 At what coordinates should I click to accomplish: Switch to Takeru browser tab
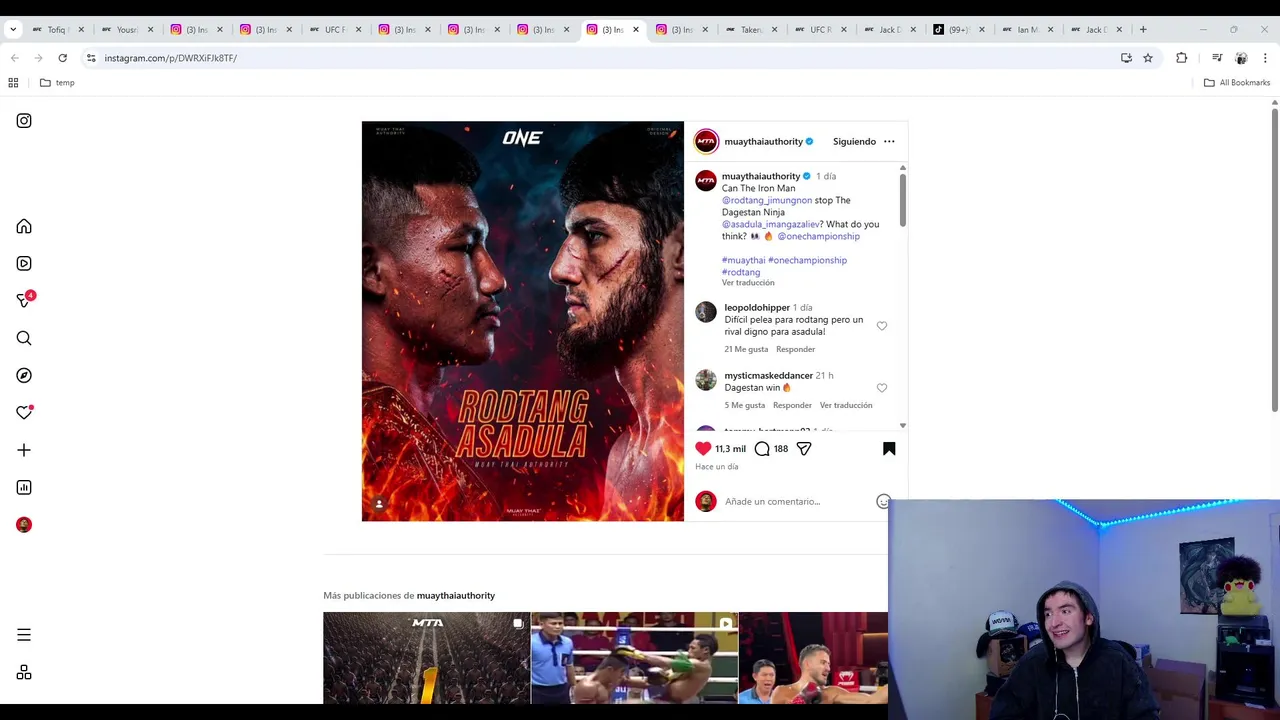751,29
